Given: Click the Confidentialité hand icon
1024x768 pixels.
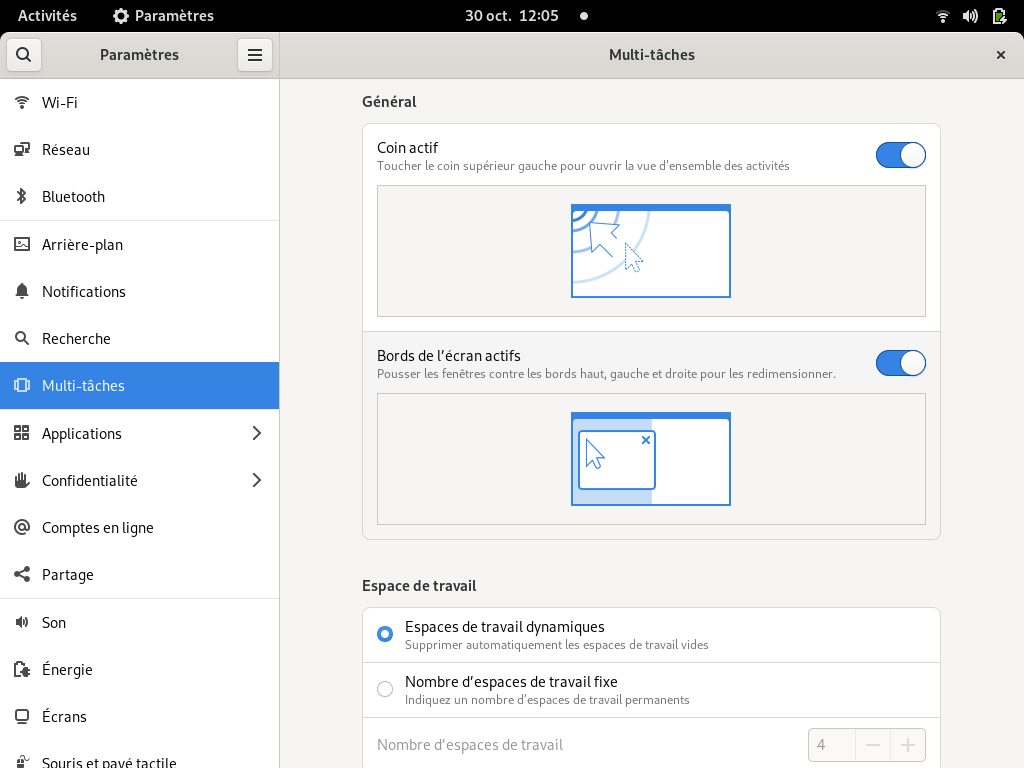Looking at the screenshot, I should [x=22, y=480].
